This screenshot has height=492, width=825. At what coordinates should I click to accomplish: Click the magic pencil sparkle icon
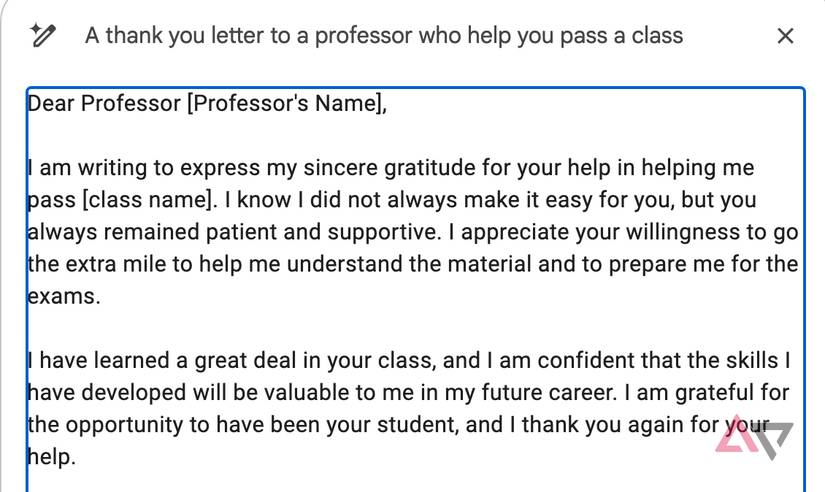(x=42, y=36)
